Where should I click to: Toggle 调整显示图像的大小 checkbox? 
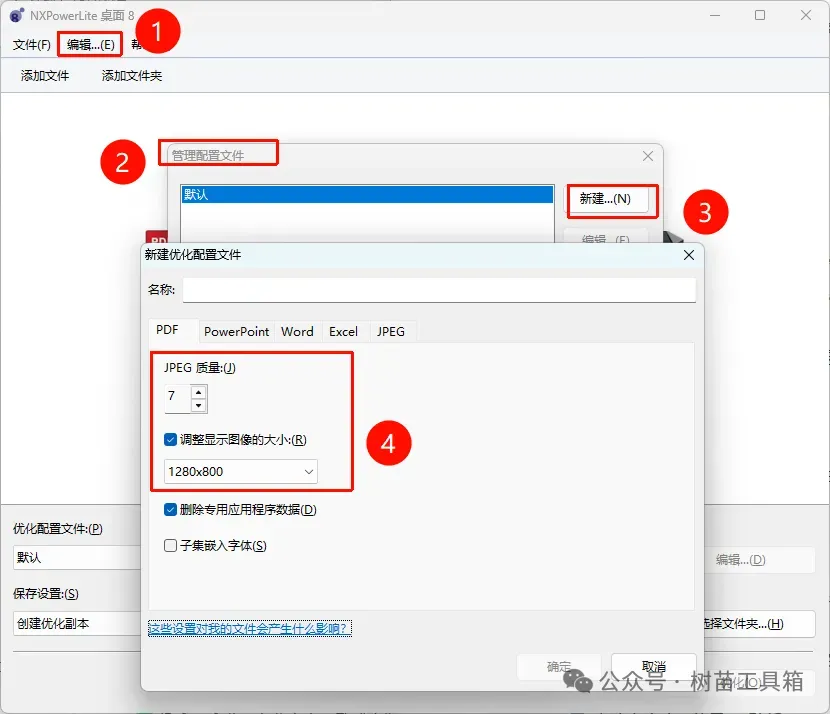[x=170, y=440]
